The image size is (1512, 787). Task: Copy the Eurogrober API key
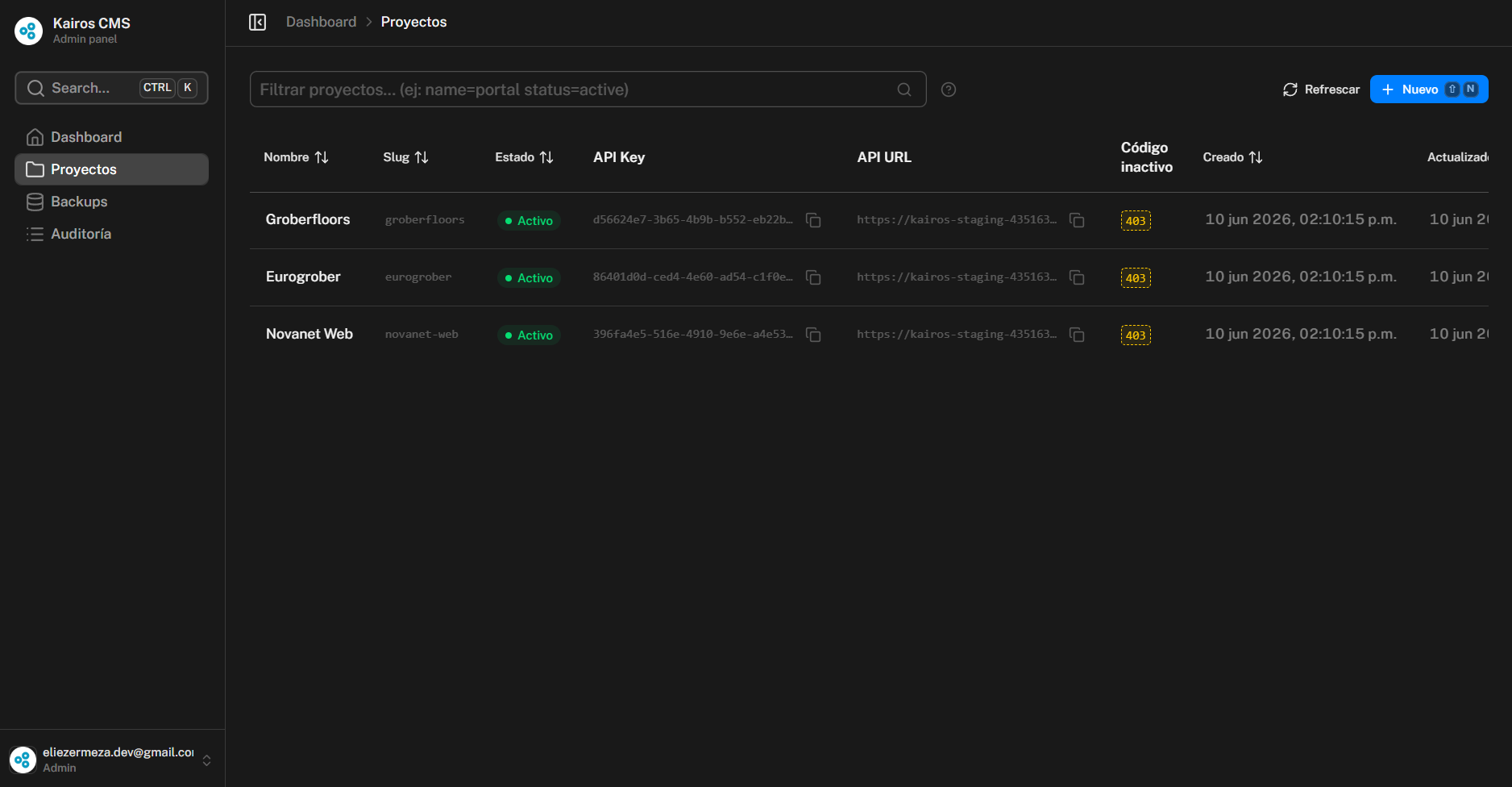point(813,277)
